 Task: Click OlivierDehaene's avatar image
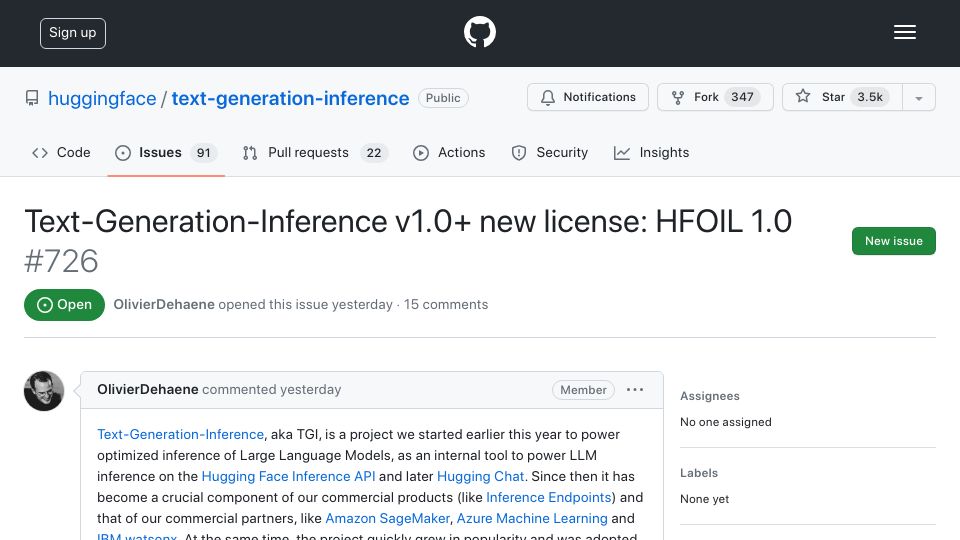(x=44, y=391)
